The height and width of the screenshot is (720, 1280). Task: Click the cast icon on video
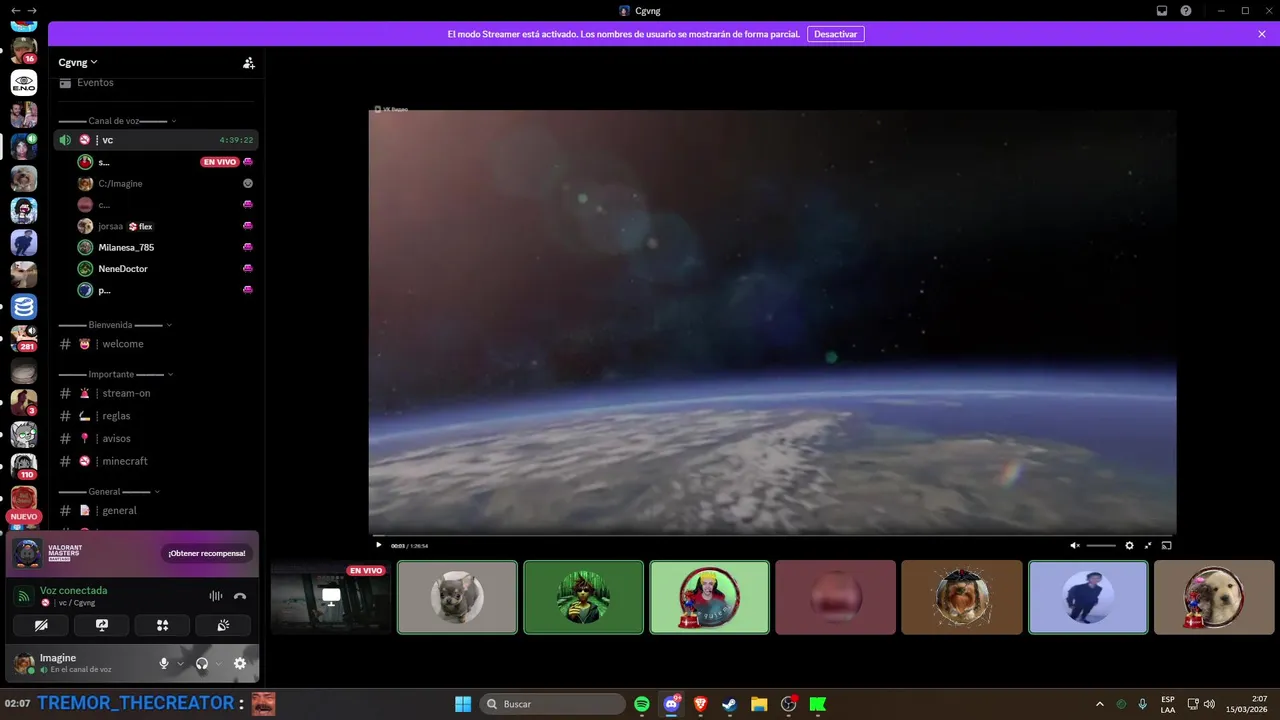pos(1166,546)
